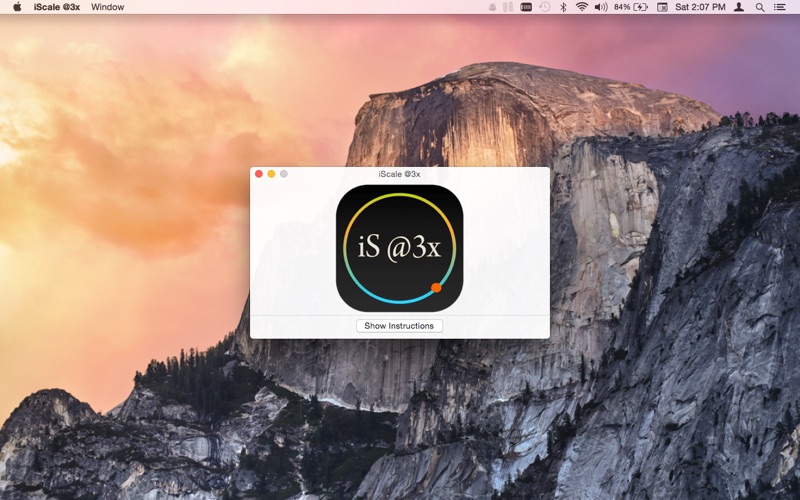Click the faded twin-bars menu bar icon
This screenshot has width=800, height=500.
coord(508,7)
